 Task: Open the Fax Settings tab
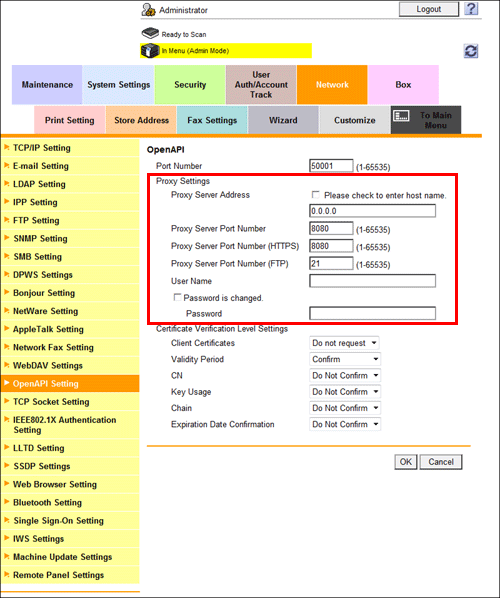212,120
